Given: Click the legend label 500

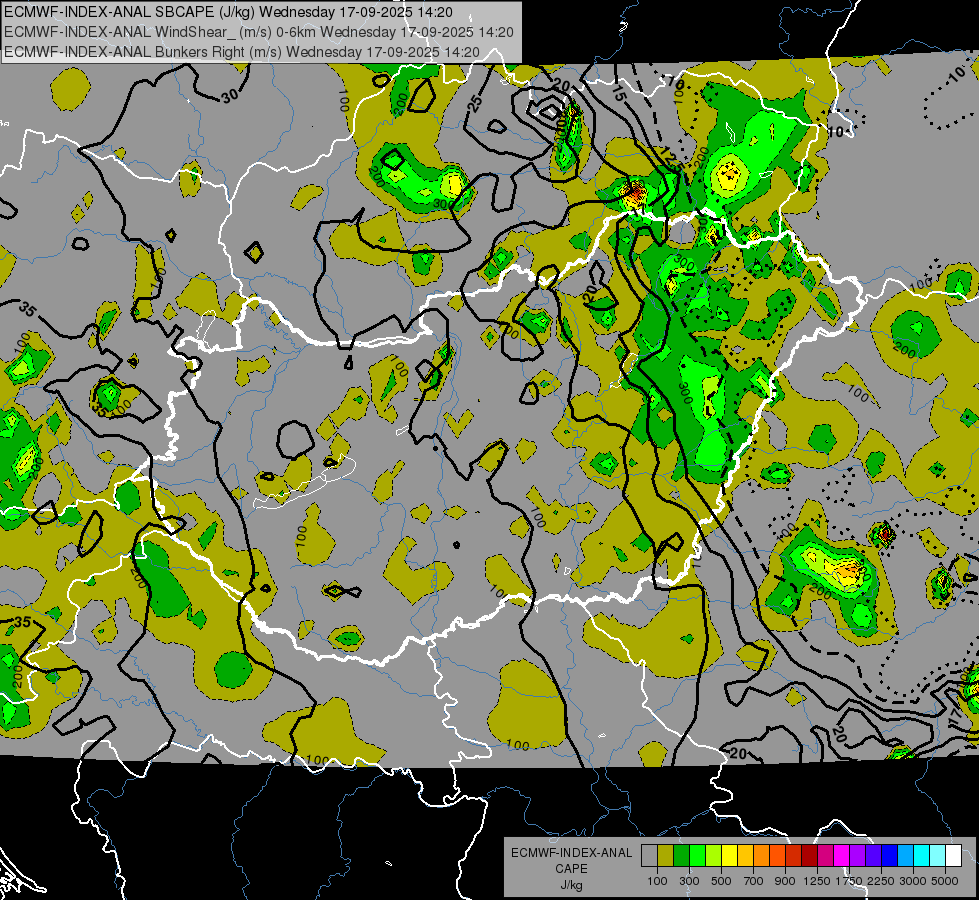Looking at the screenshot, I should (721, 881).
